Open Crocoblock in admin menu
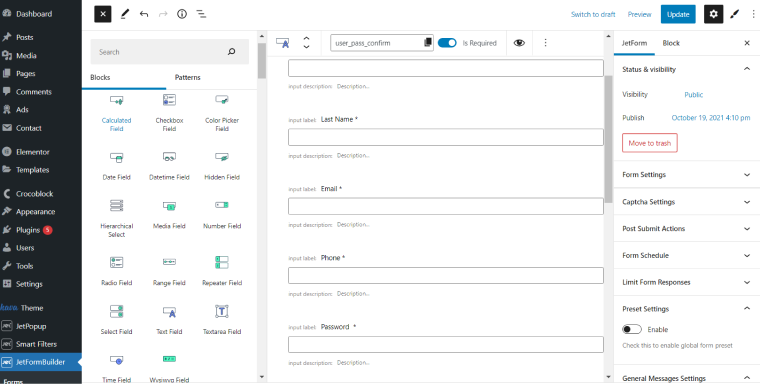 coord(34,193)
